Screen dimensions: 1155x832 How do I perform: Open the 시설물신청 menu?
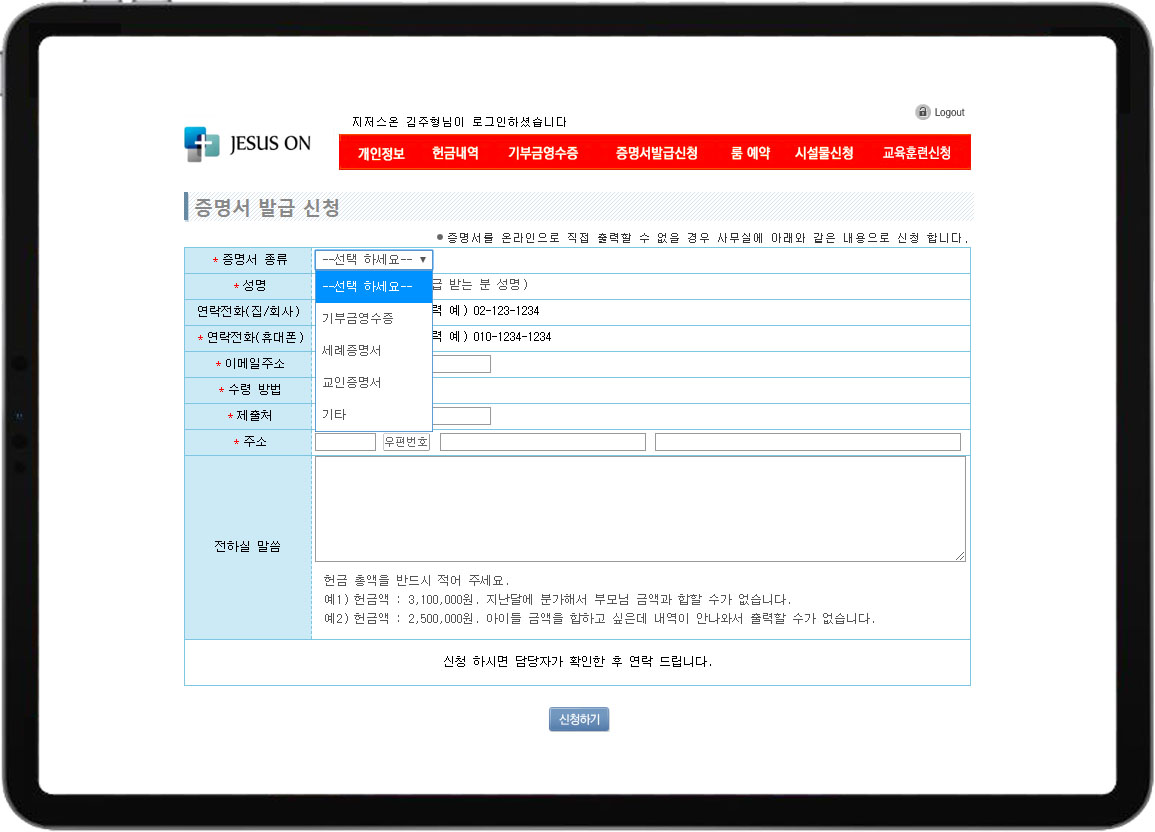(x=824, y=153)
